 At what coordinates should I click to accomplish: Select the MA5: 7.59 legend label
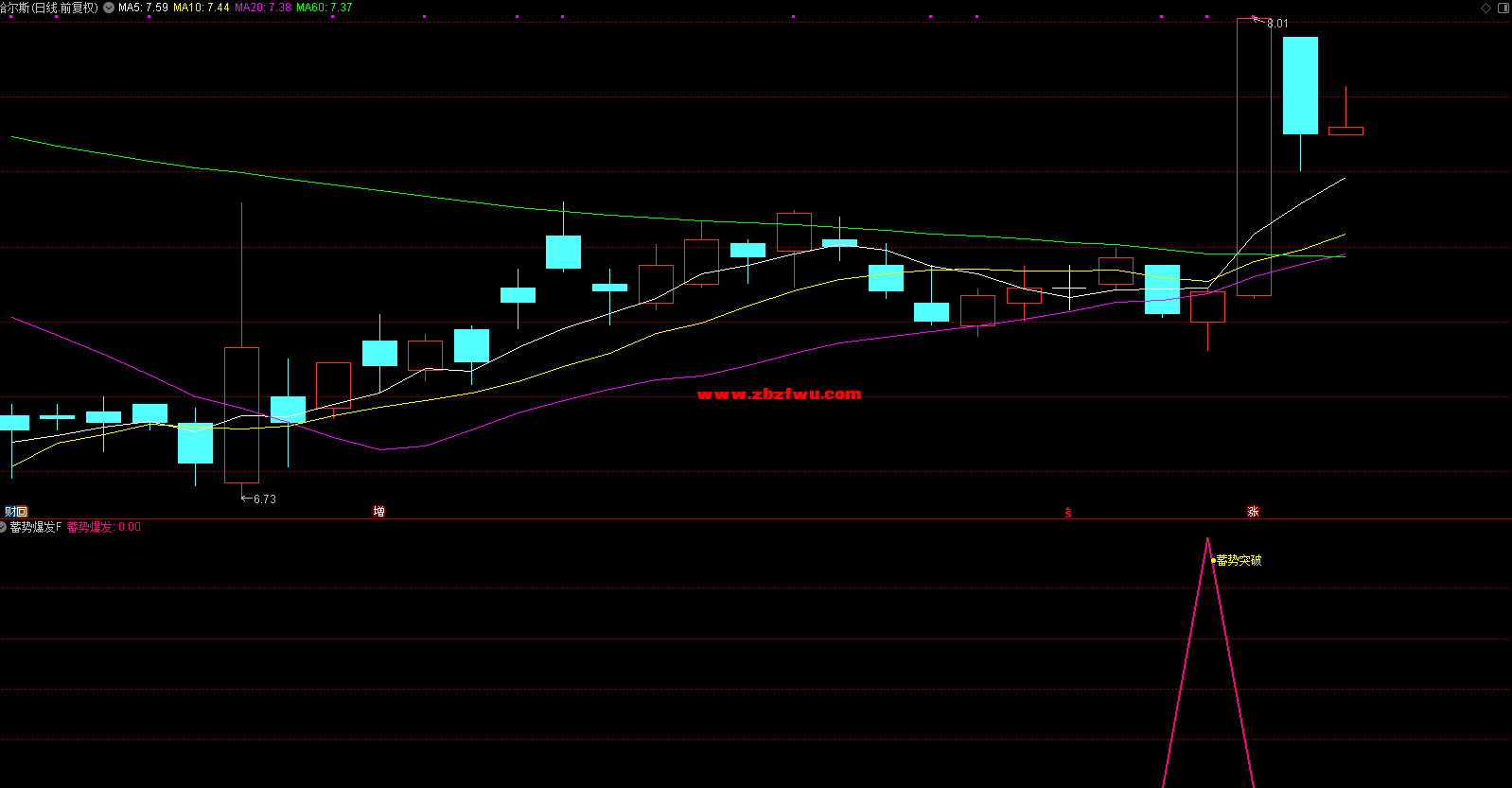143,8
